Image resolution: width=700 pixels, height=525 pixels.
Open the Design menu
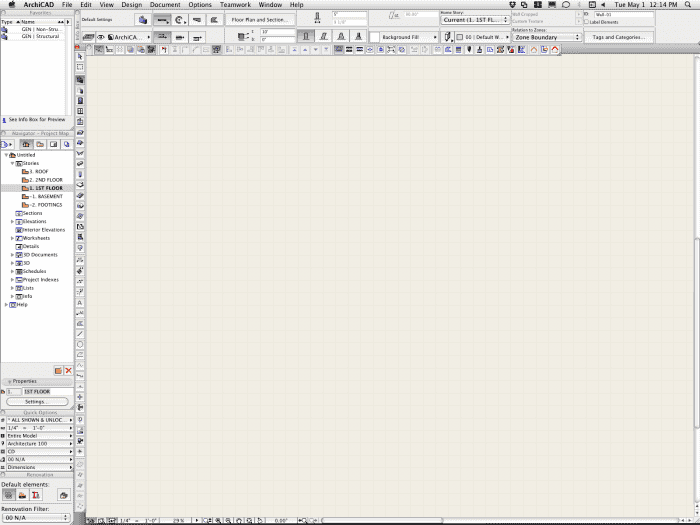pos(131,5)
